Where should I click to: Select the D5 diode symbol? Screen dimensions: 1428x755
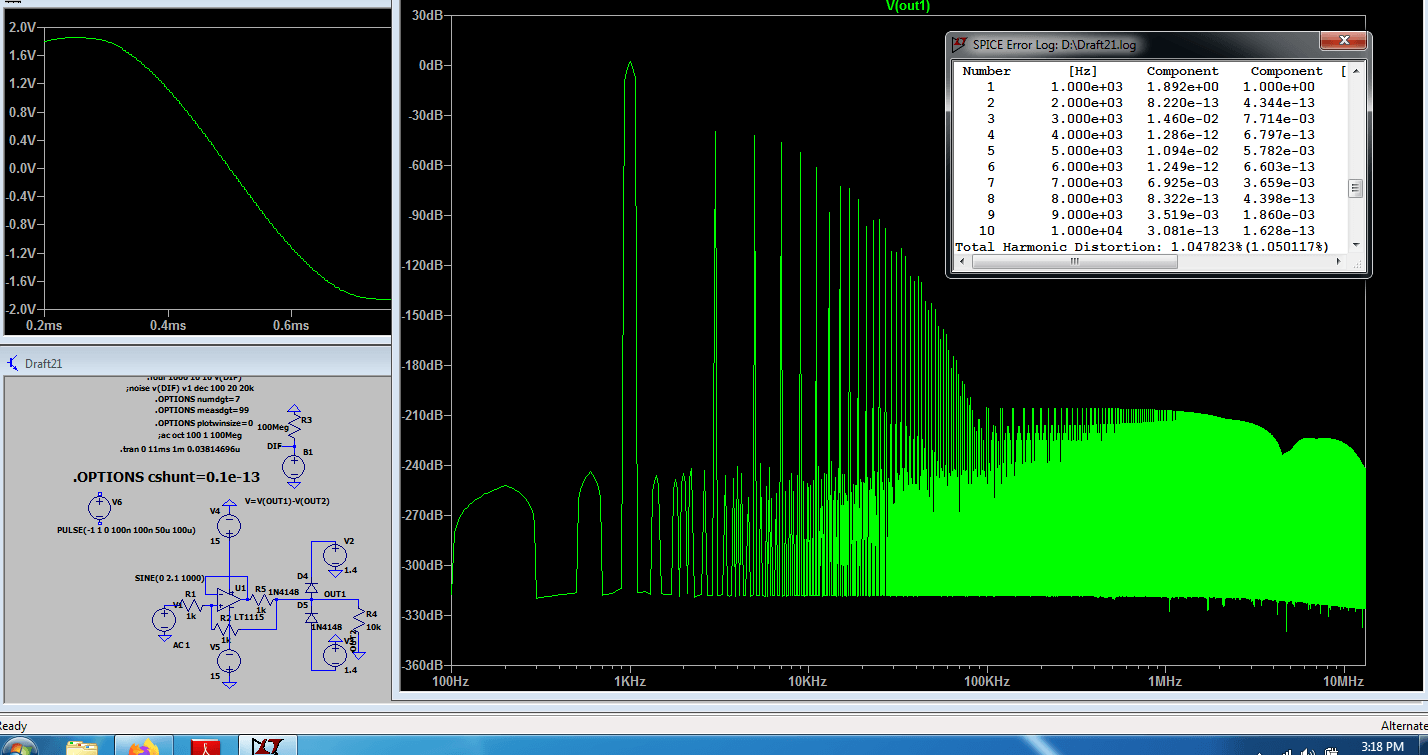point(311,619)
